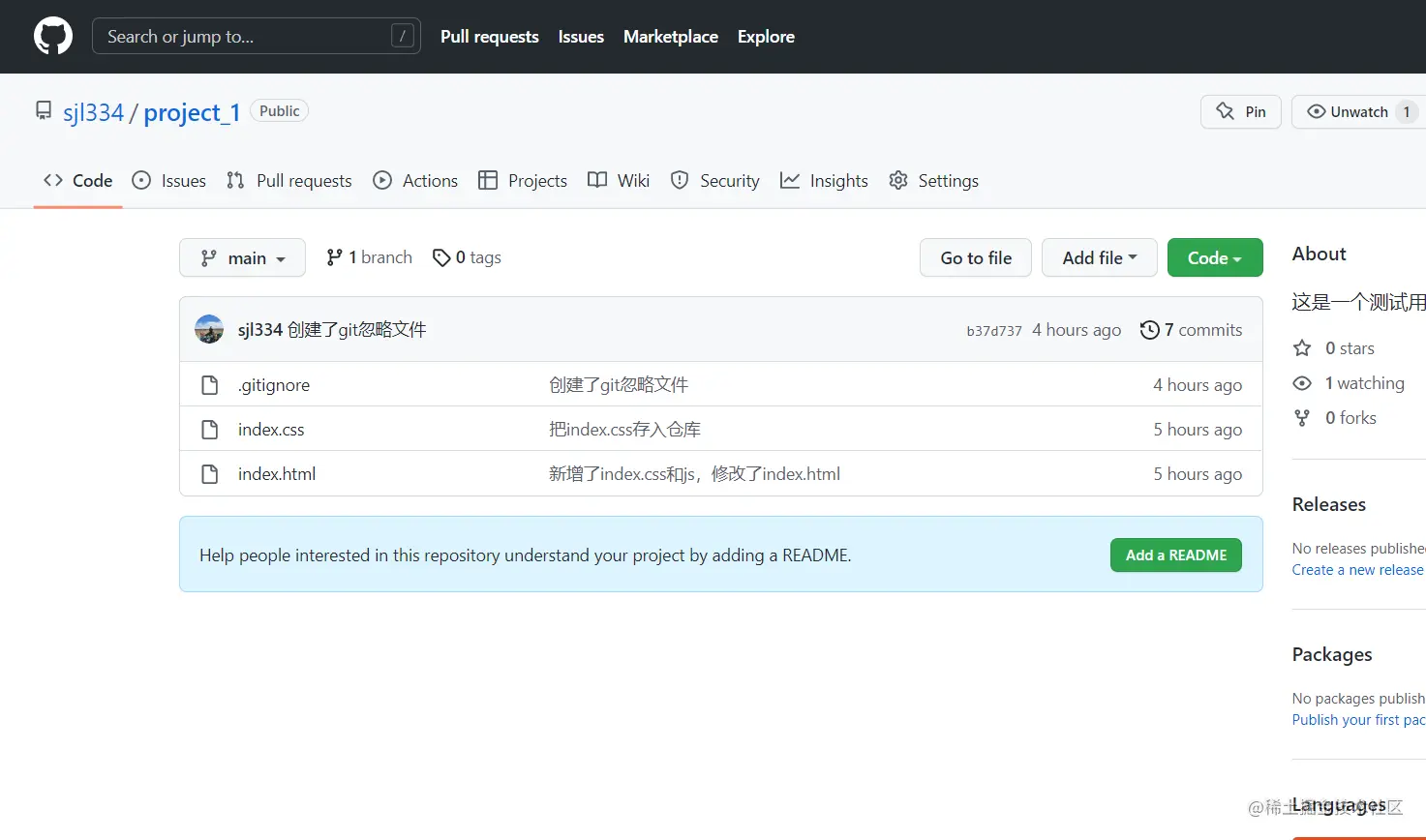Pin the project_1 repository
This screenshot has height=840, width=1426.
1241,112
